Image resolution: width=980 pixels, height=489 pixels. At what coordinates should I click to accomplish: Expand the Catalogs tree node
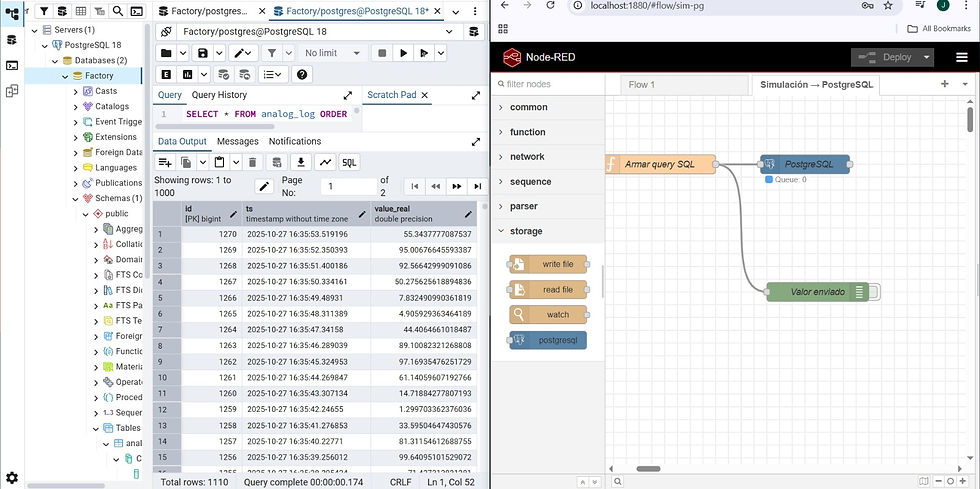tap(76, 106)
